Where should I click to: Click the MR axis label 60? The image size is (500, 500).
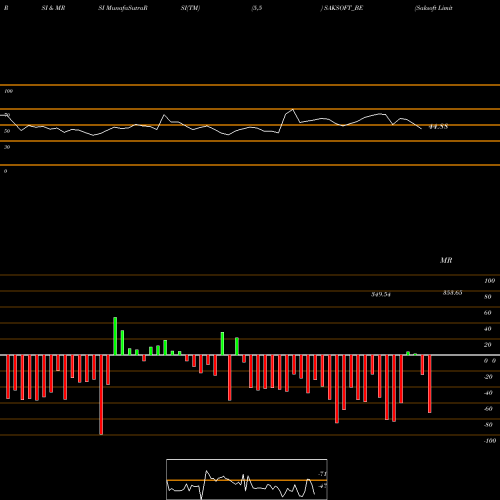(488, 313)
